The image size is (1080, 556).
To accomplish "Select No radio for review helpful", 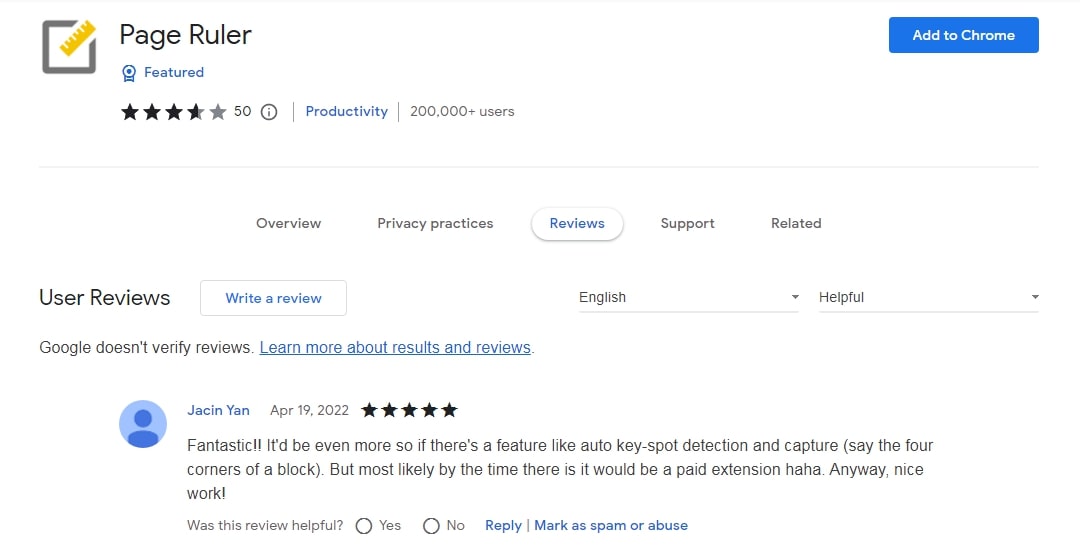I will pos(431,526).
